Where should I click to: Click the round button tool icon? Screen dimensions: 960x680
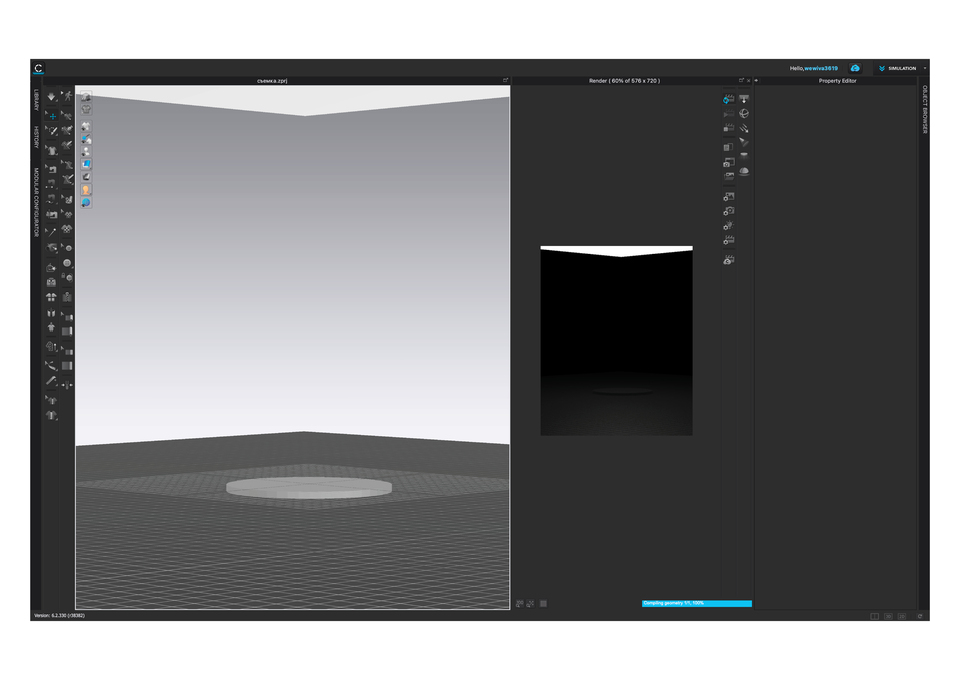tap(67, 263)
